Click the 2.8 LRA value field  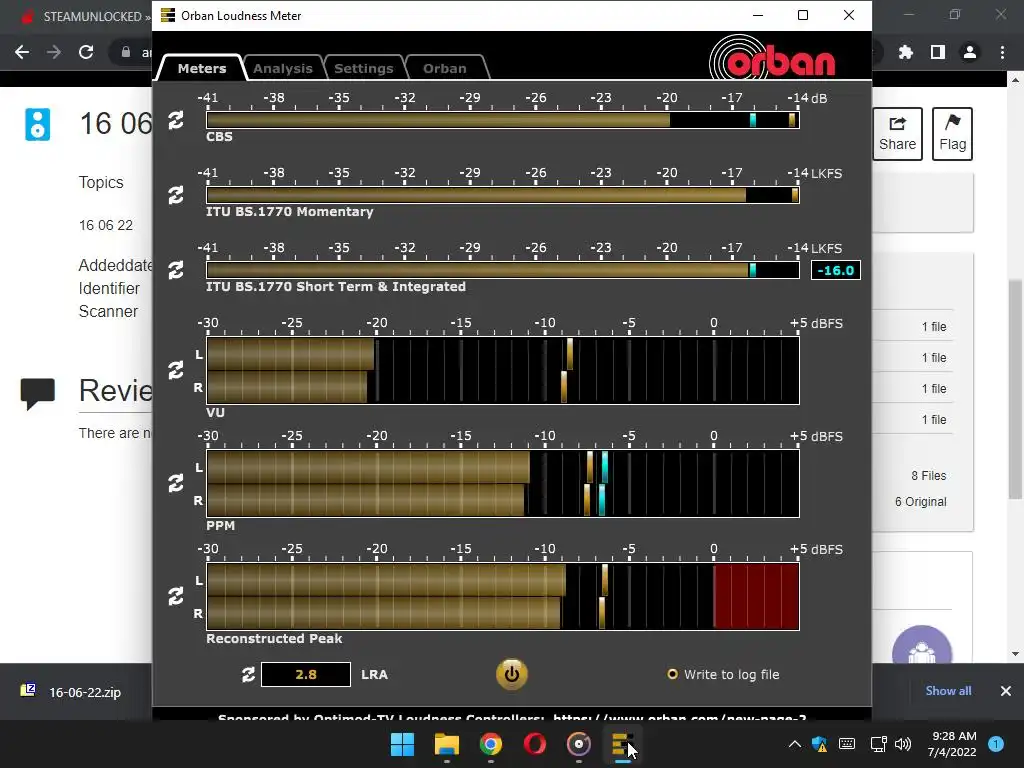point(306,675)
